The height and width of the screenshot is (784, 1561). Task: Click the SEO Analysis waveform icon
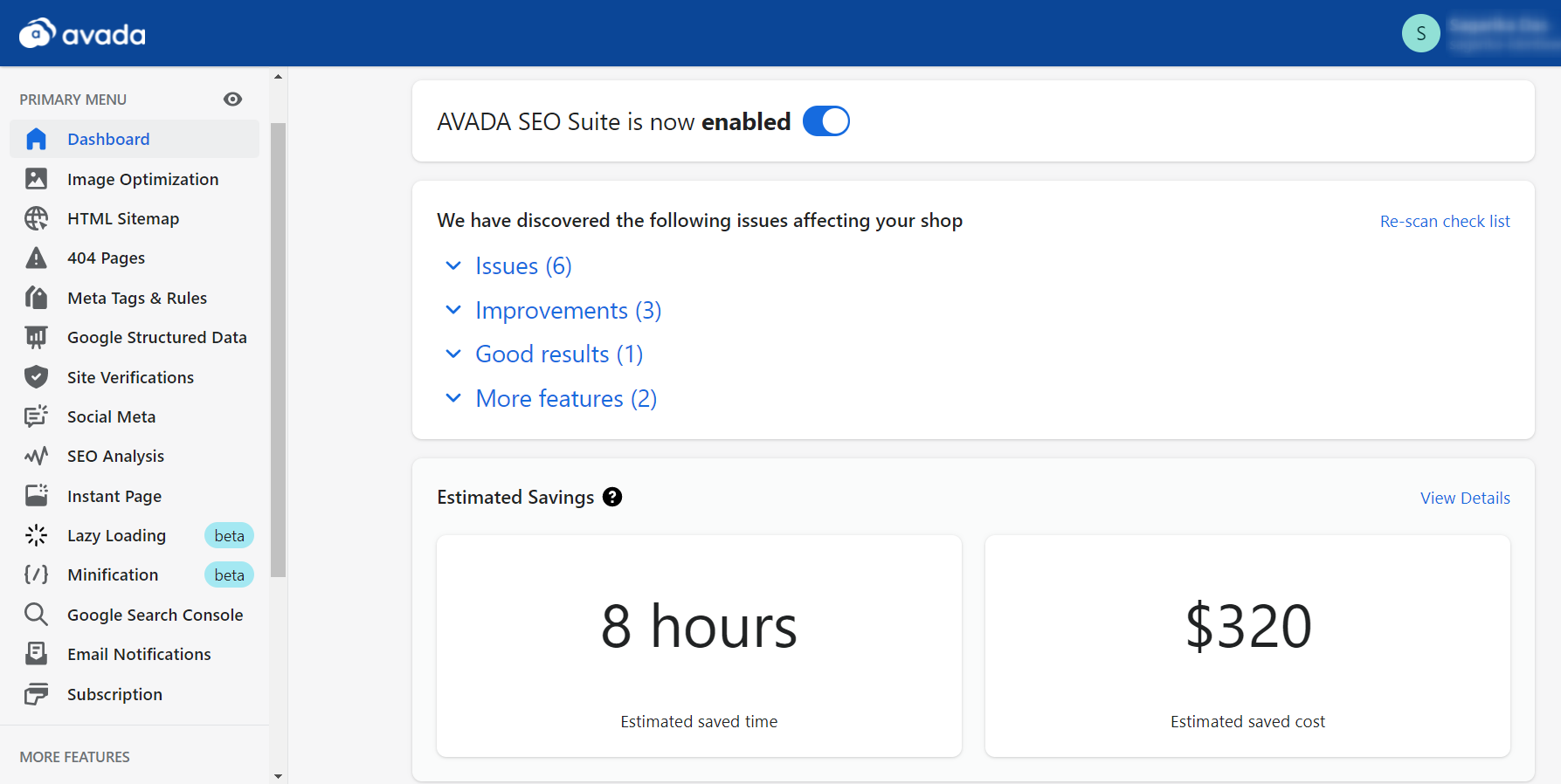coord(36,456)
